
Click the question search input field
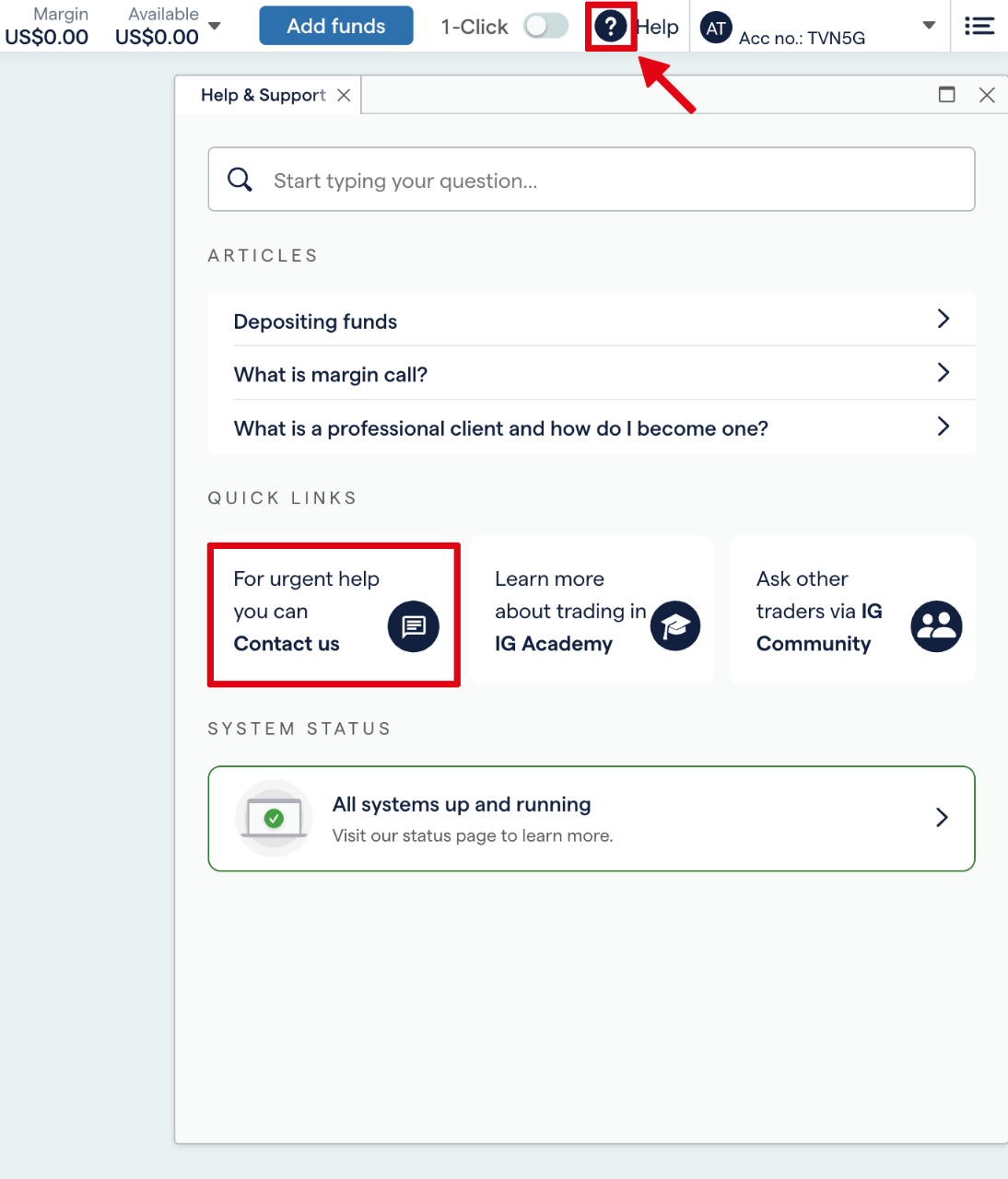(x=608, y=181)
